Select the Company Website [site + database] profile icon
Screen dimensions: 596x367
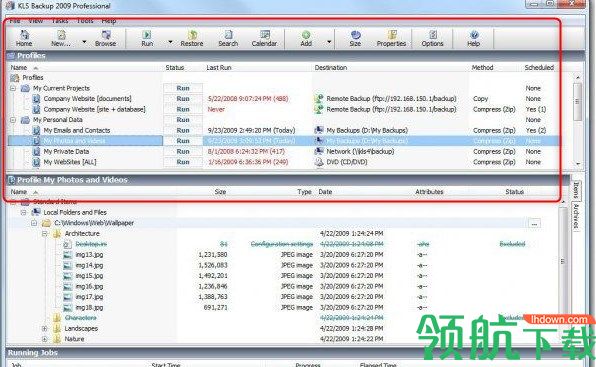pyautogui.click(x=36, y=109)
